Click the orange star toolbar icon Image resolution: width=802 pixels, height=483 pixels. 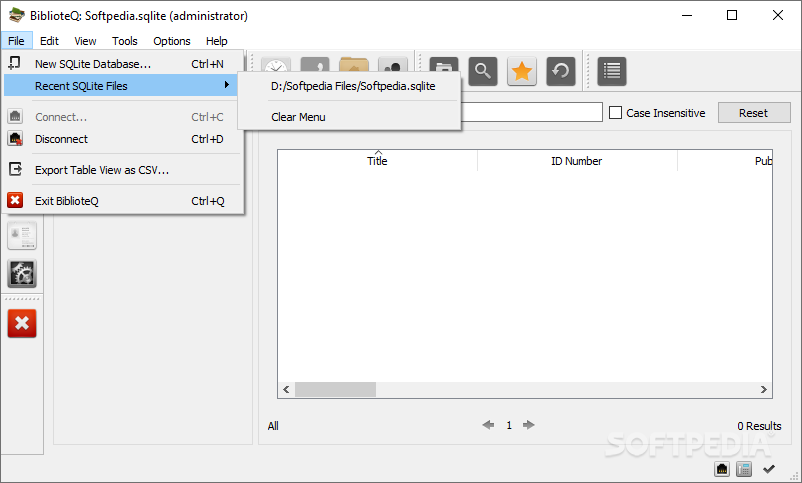click(522, 71)
